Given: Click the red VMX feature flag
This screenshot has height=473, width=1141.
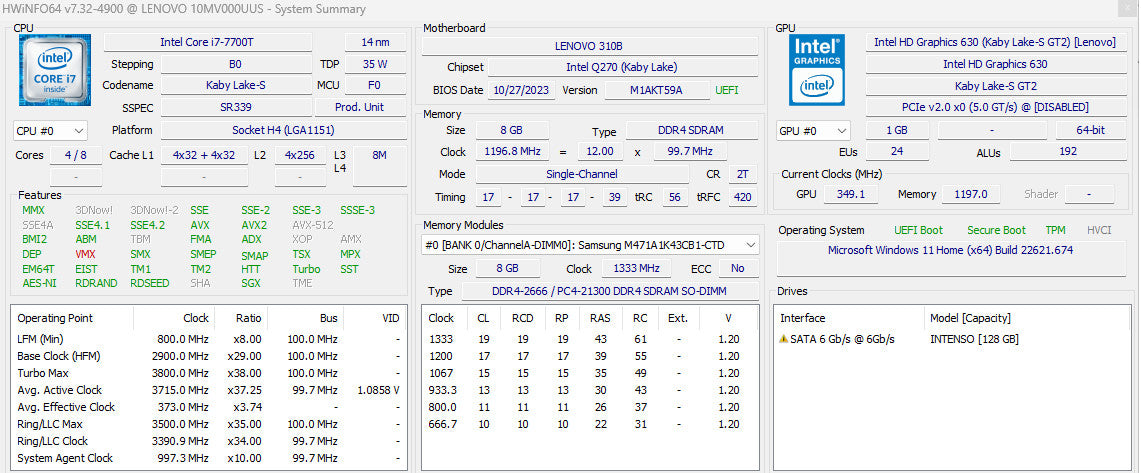Looking at the screenshot, I should (x=85, y=255).
